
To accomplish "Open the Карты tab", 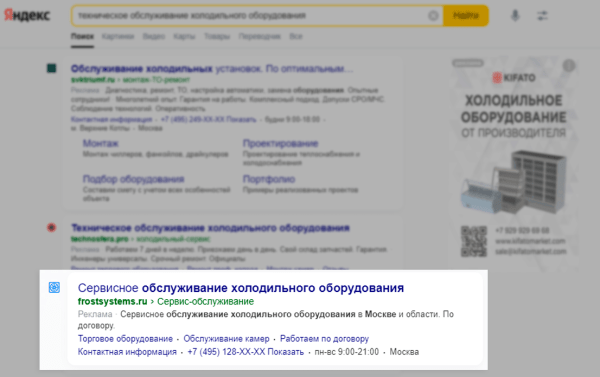I will pyautogui.click(x=184, y=36).
